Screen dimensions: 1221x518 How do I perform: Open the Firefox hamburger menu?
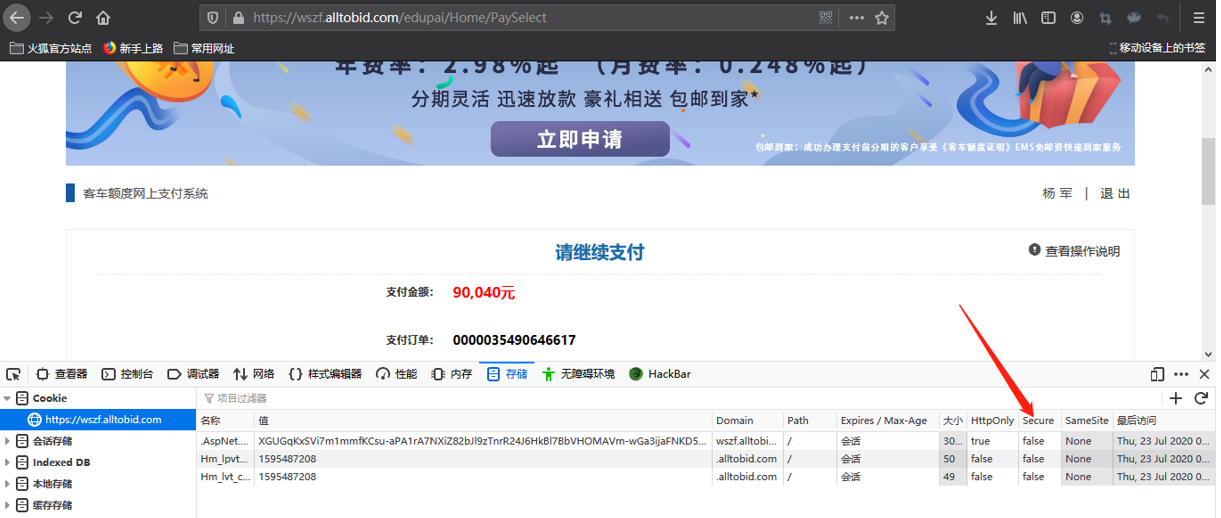pyautogui.click(x=1200, y=18)
